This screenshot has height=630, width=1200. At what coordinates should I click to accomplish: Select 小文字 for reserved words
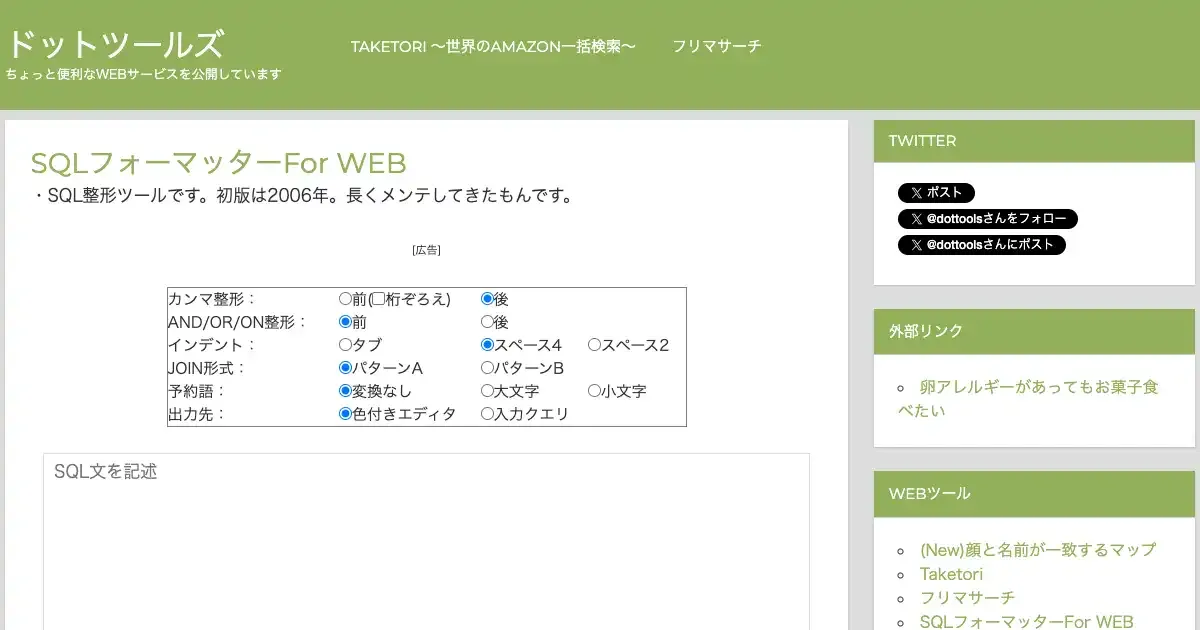pyautogui.click(x=594, y=391)
